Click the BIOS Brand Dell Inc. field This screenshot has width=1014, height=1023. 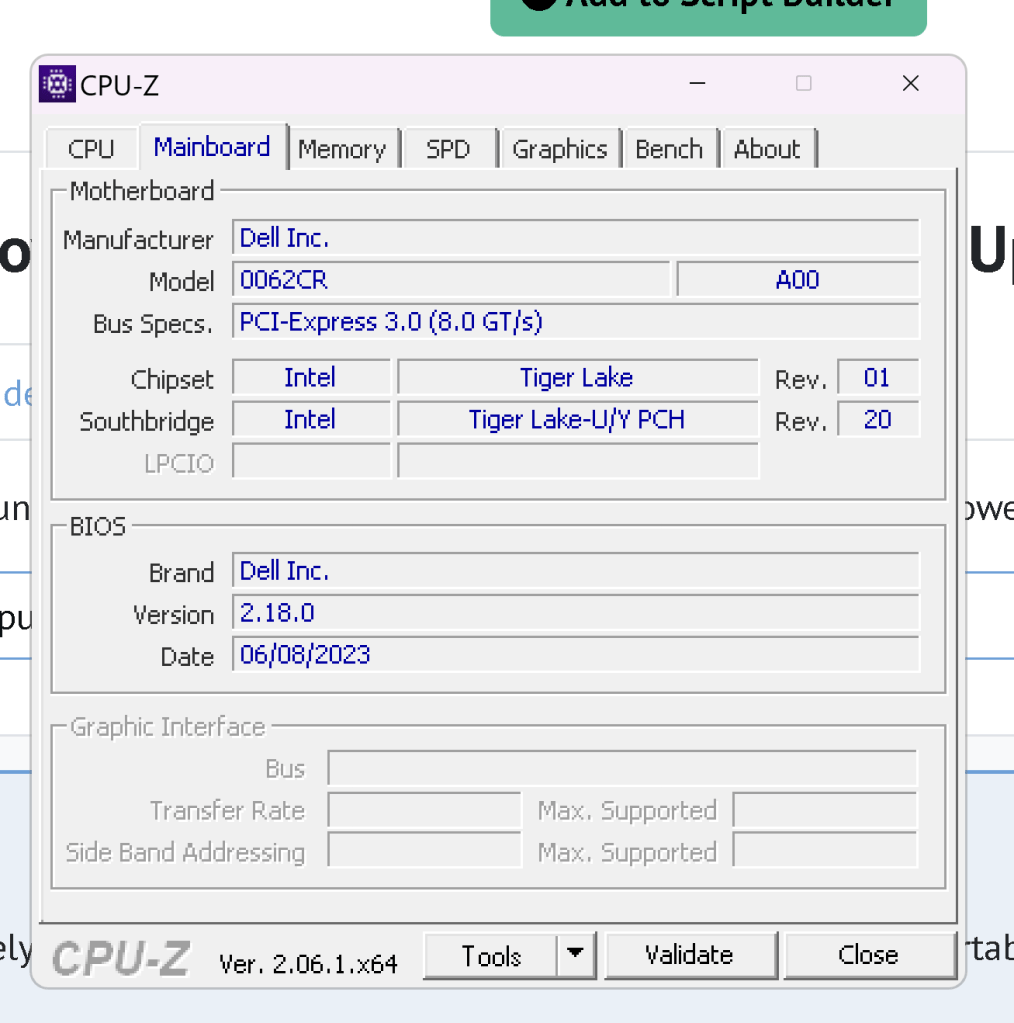coord(576,571)
